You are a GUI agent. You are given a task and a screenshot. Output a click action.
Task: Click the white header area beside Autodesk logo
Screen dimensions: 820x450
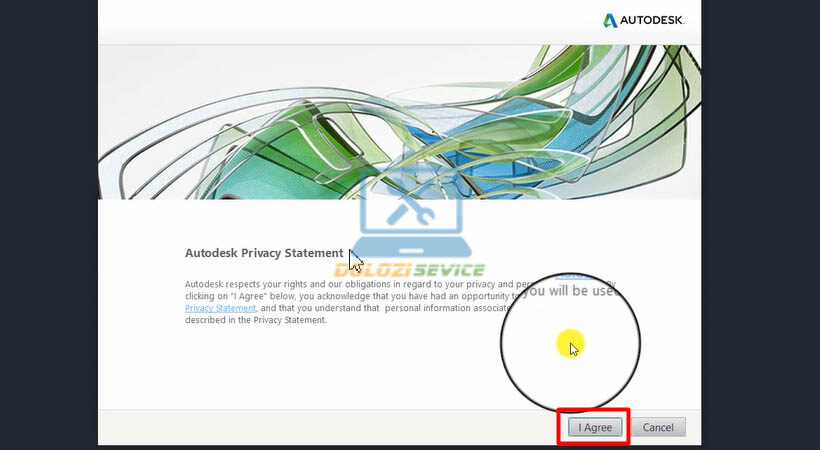(350, 20)
